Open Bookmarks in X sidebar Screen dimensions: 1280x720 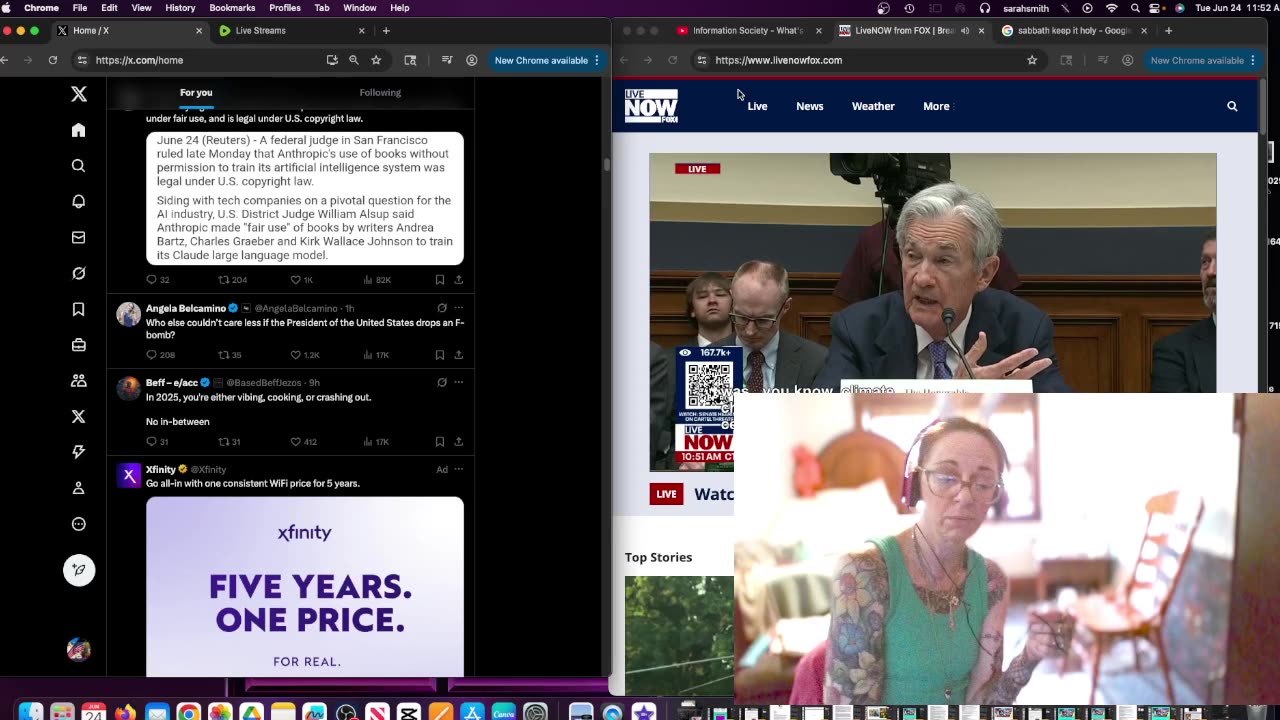click(x=79, y=309)
